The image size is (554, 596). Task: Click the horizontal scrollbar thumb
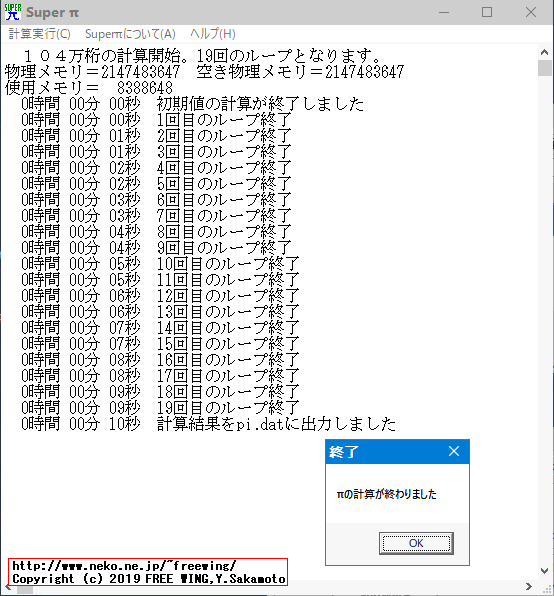(25, 590)
